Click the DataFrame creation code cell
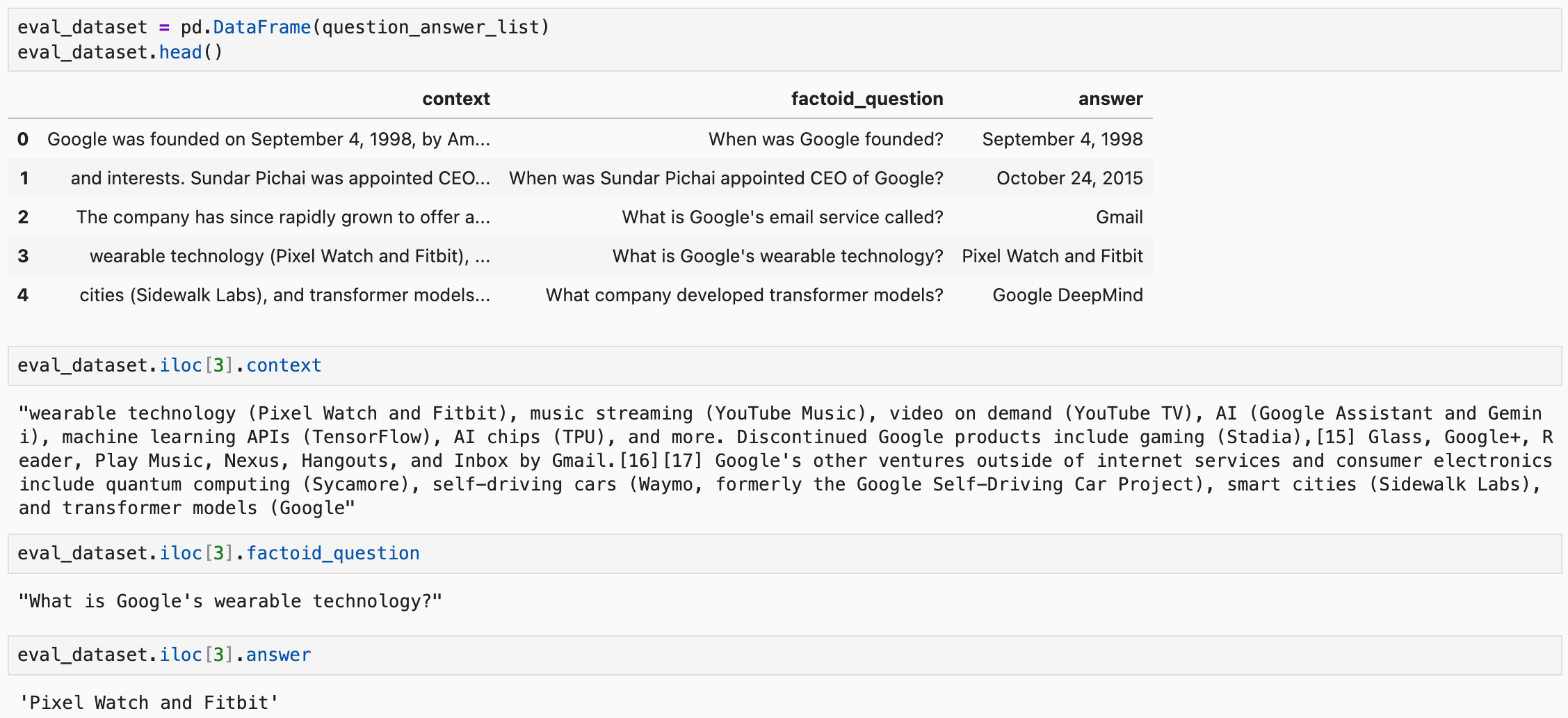The height and width of the screenshot is (718, 1568). pos(784,40)
